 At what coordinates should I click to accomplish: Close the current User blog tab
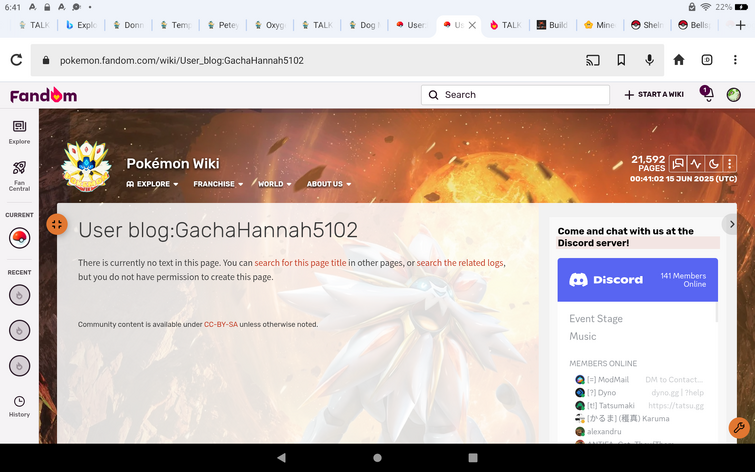472,25
